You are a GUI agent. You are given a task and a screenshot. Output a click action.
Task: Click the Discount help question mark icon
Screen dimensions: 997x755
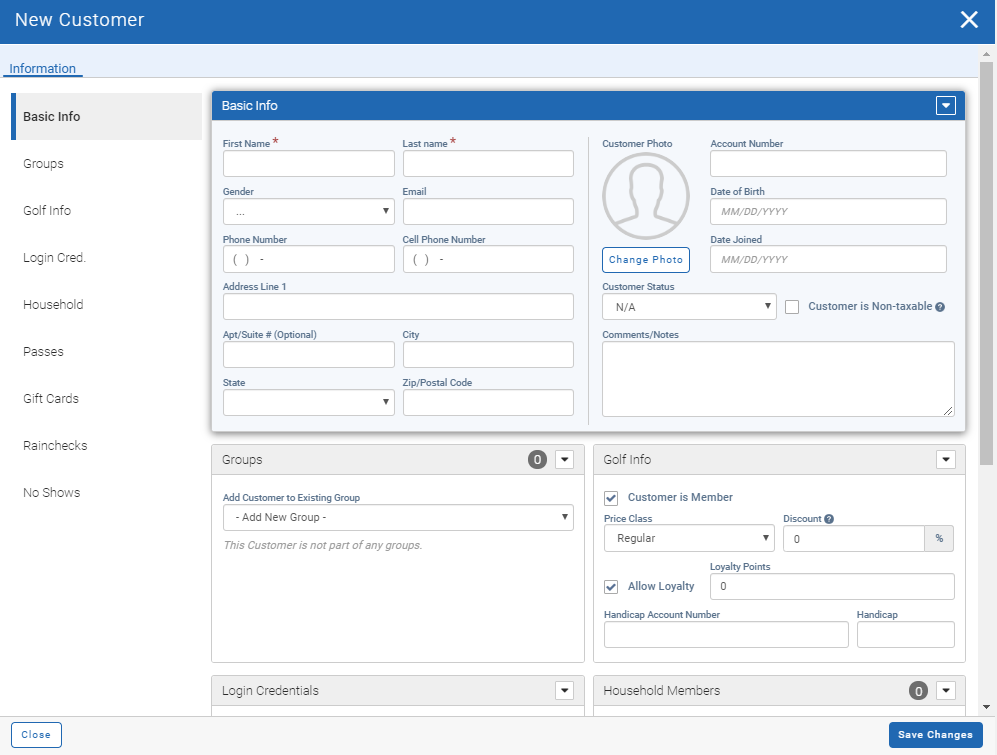coord(829,519)
